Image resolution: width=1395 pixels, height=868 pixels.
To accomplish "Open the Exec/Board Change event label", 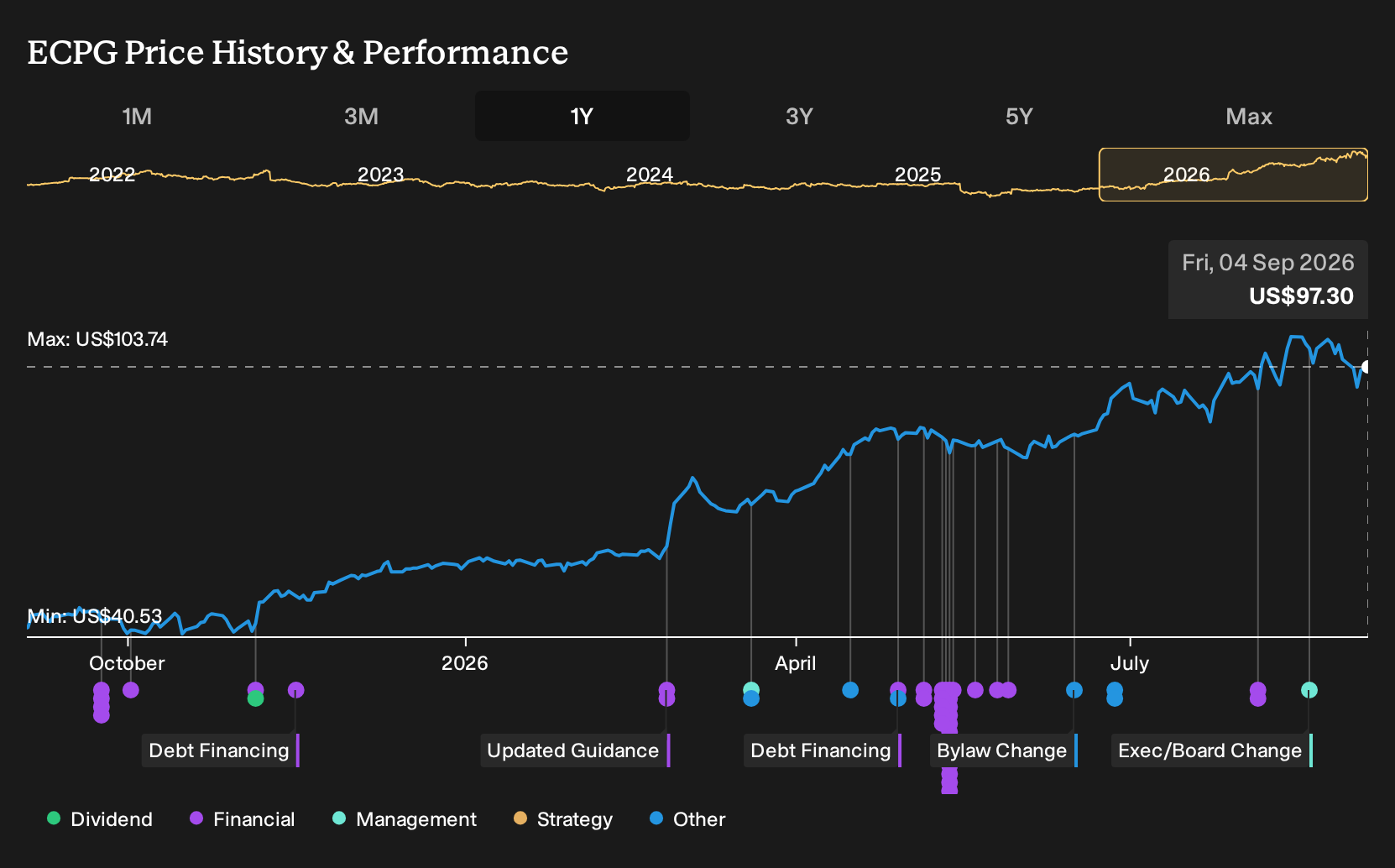I will 1212,750.
